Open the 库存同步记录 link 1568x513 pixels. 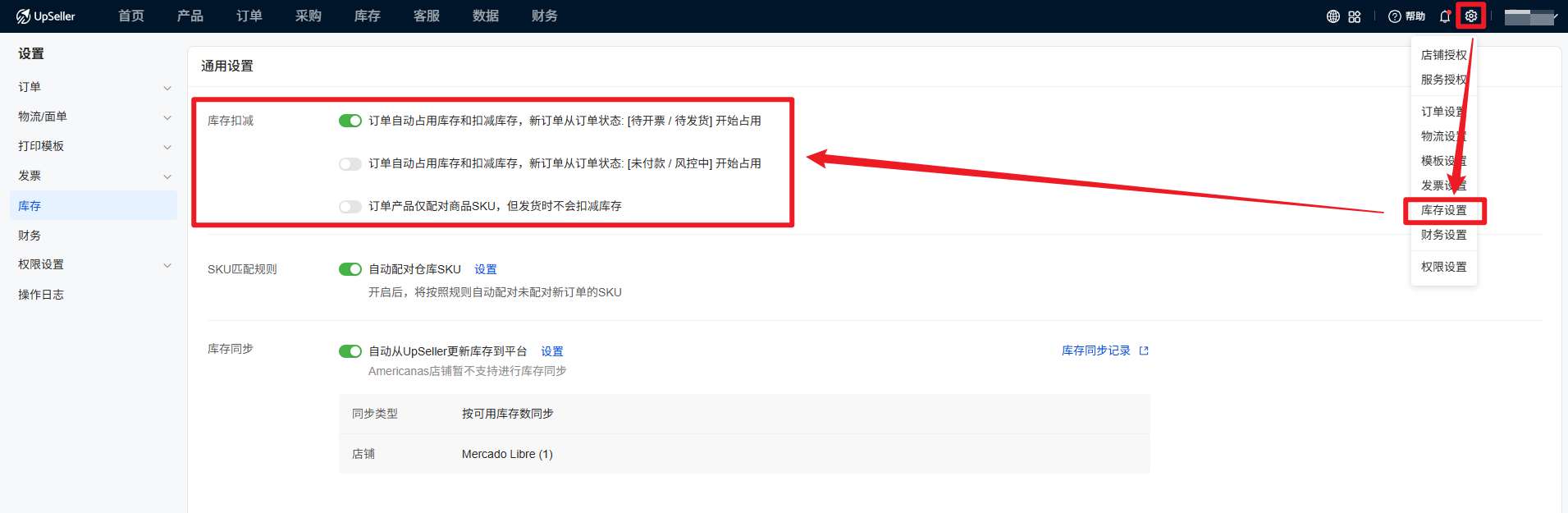[1095, 350]
